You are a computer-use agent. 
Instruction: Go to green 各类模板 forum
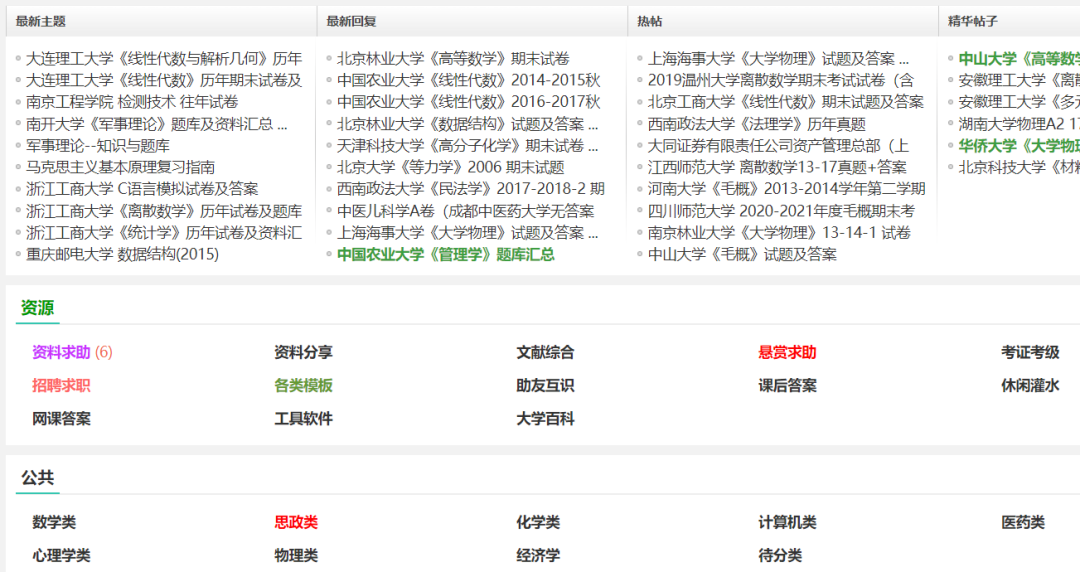pos(303,385)
